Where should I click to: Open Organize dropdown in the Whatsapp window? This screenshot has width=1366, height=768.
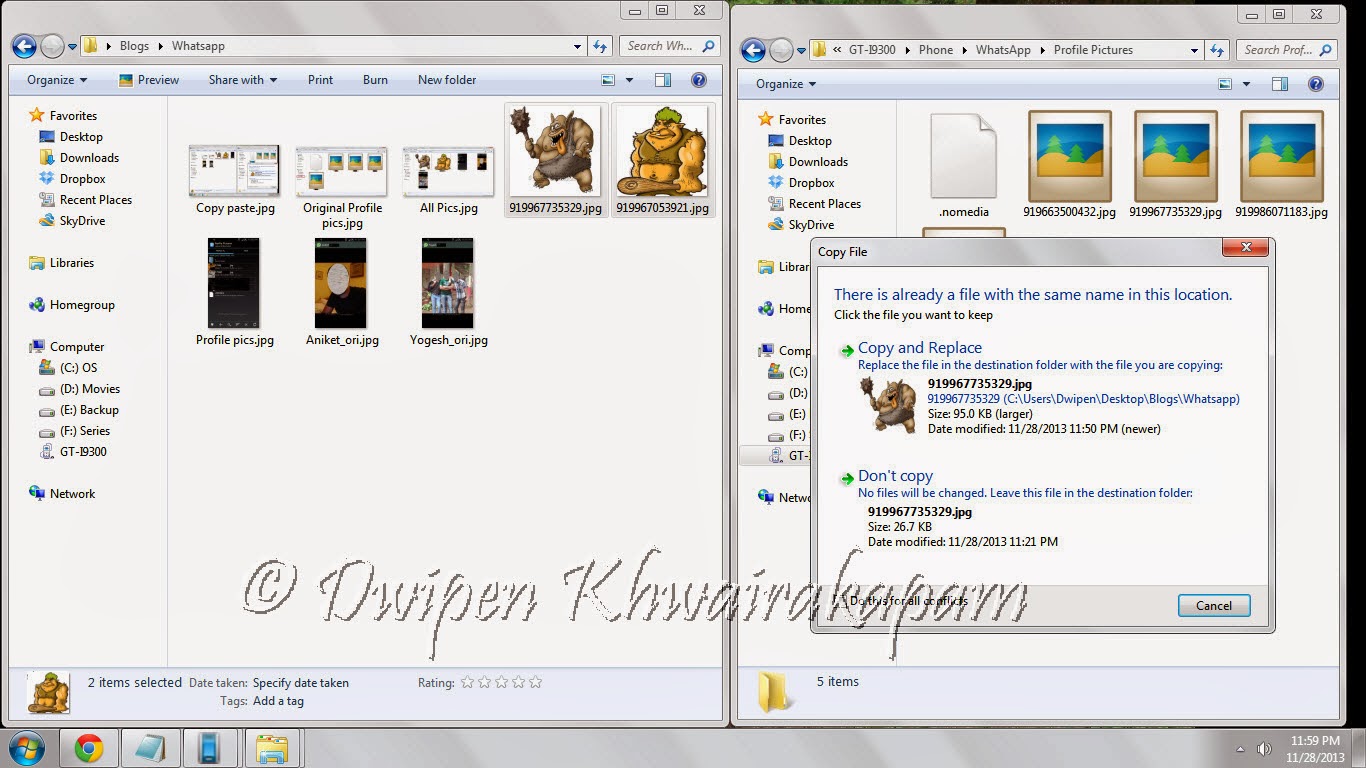[57, 80]
